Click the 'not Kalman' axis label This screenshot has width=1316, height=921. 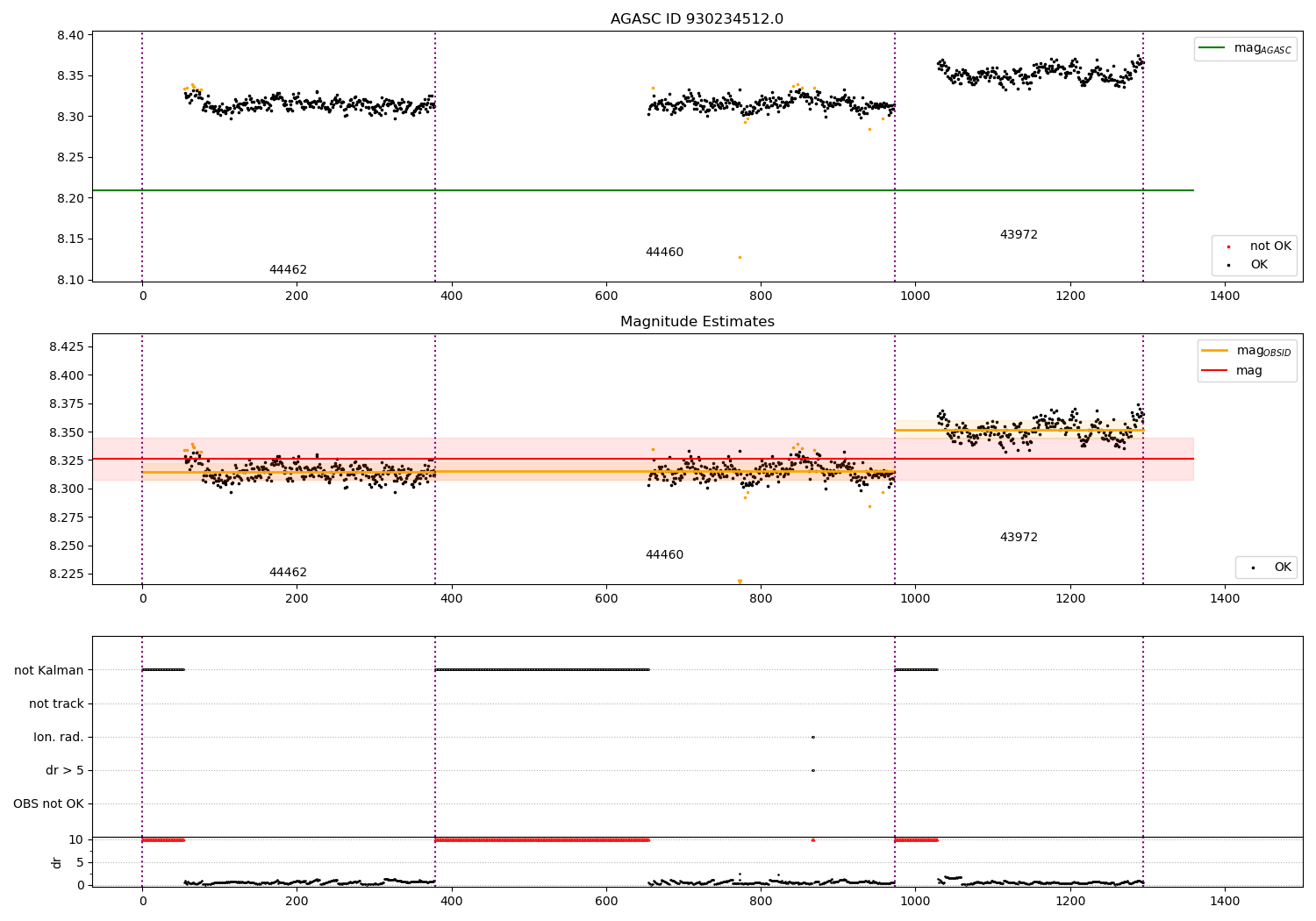(49, 670)
